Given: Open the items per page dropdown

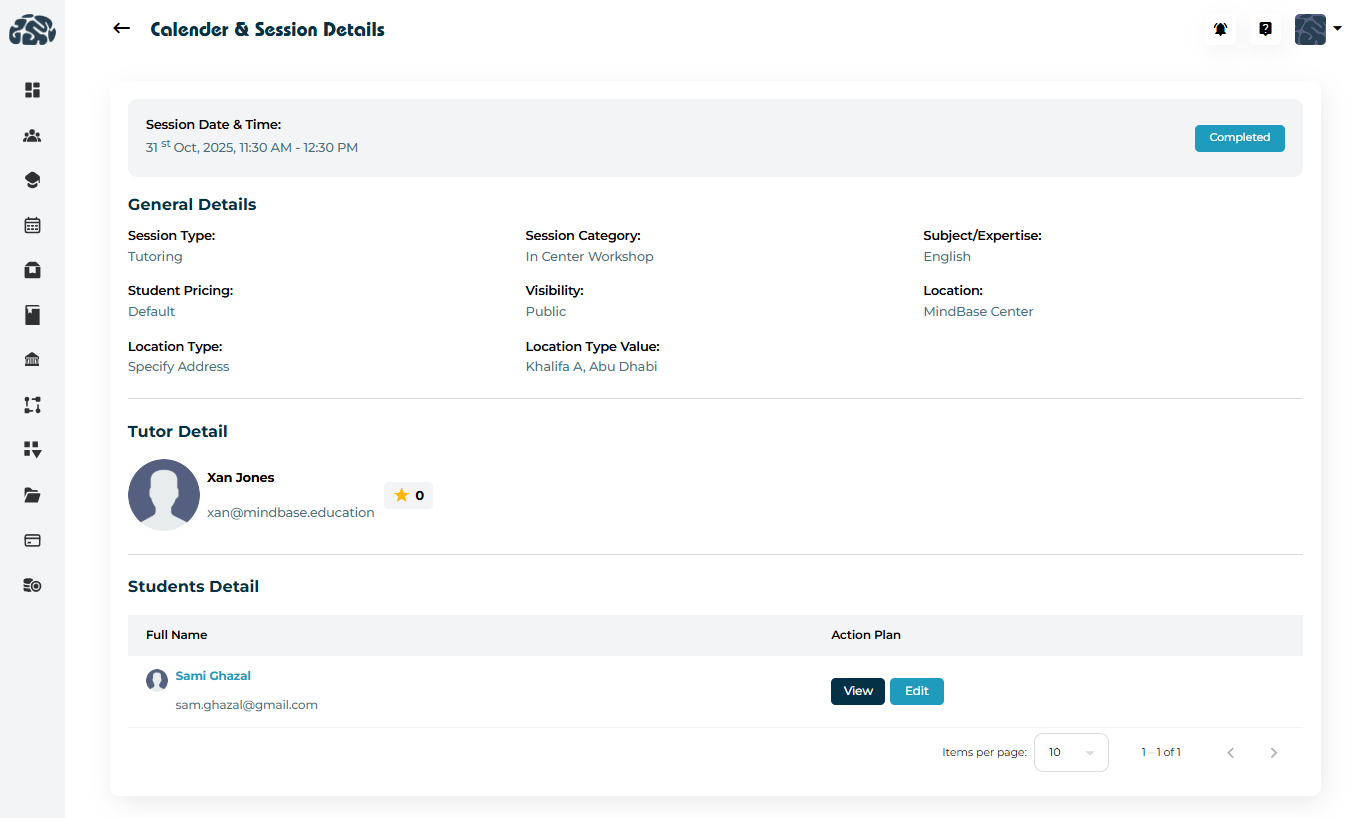Looking at the screenshot, I should click(x=1071, y=752).
